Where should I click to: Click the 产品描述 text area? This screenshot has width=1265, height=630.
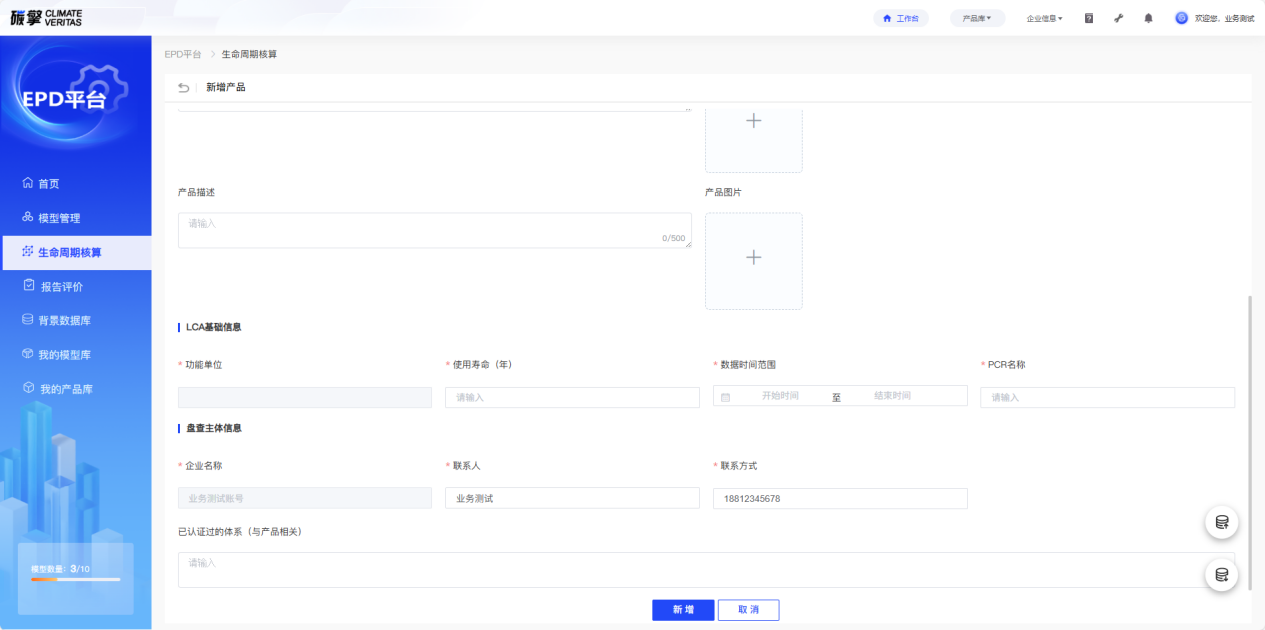[434, 230]
